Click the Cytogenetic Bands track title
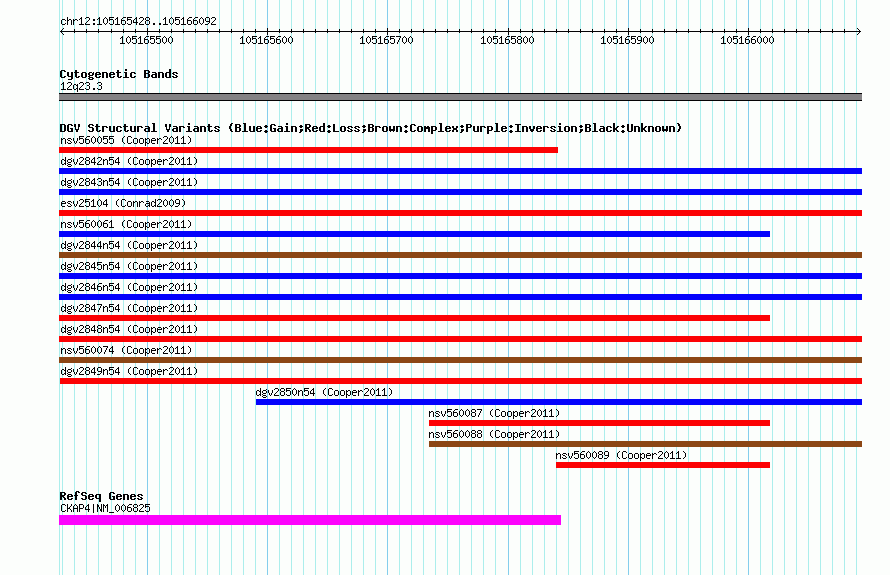 pos(119,74)
